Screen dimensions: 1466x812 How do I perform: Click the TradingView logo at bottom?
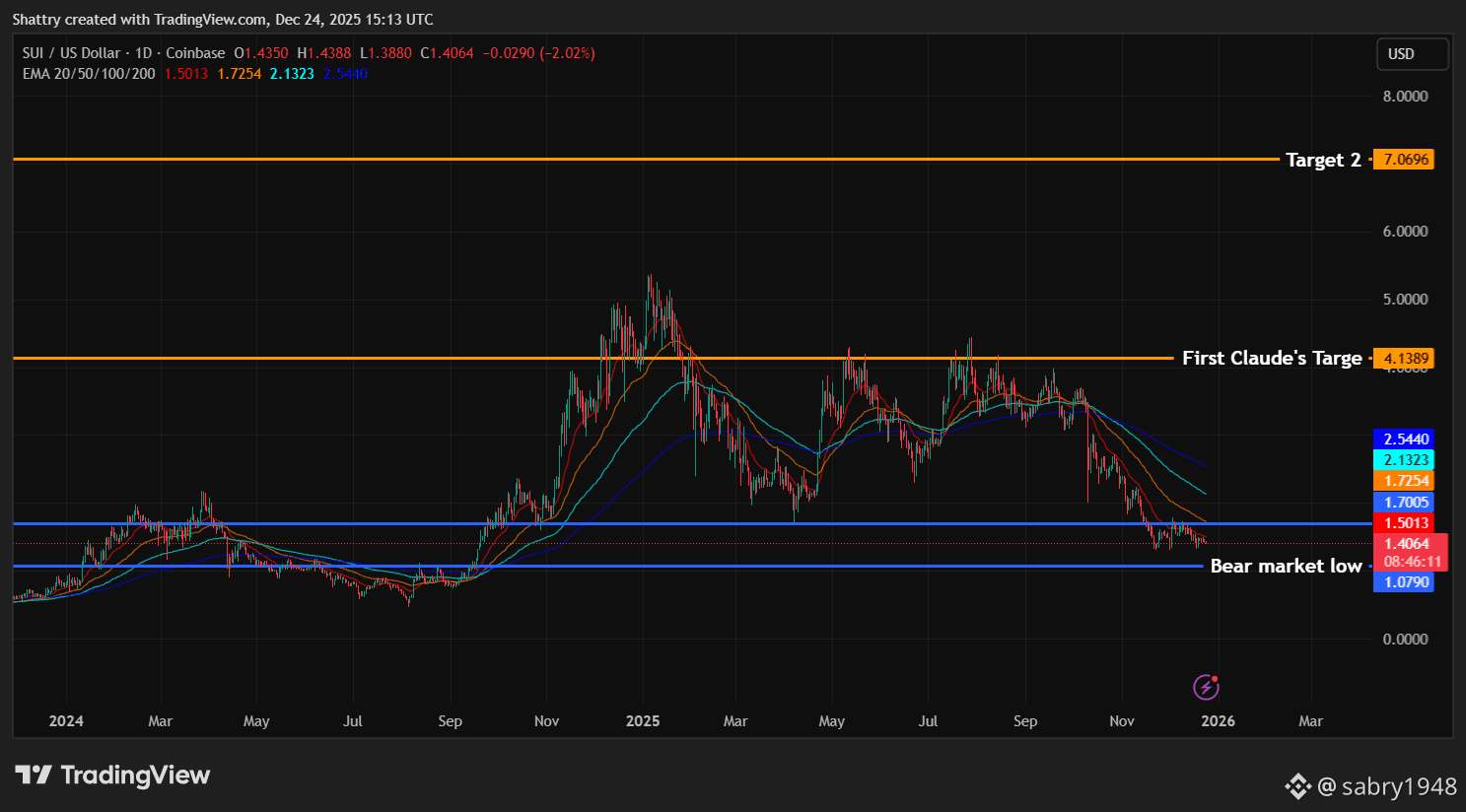[x=112, y=776]
